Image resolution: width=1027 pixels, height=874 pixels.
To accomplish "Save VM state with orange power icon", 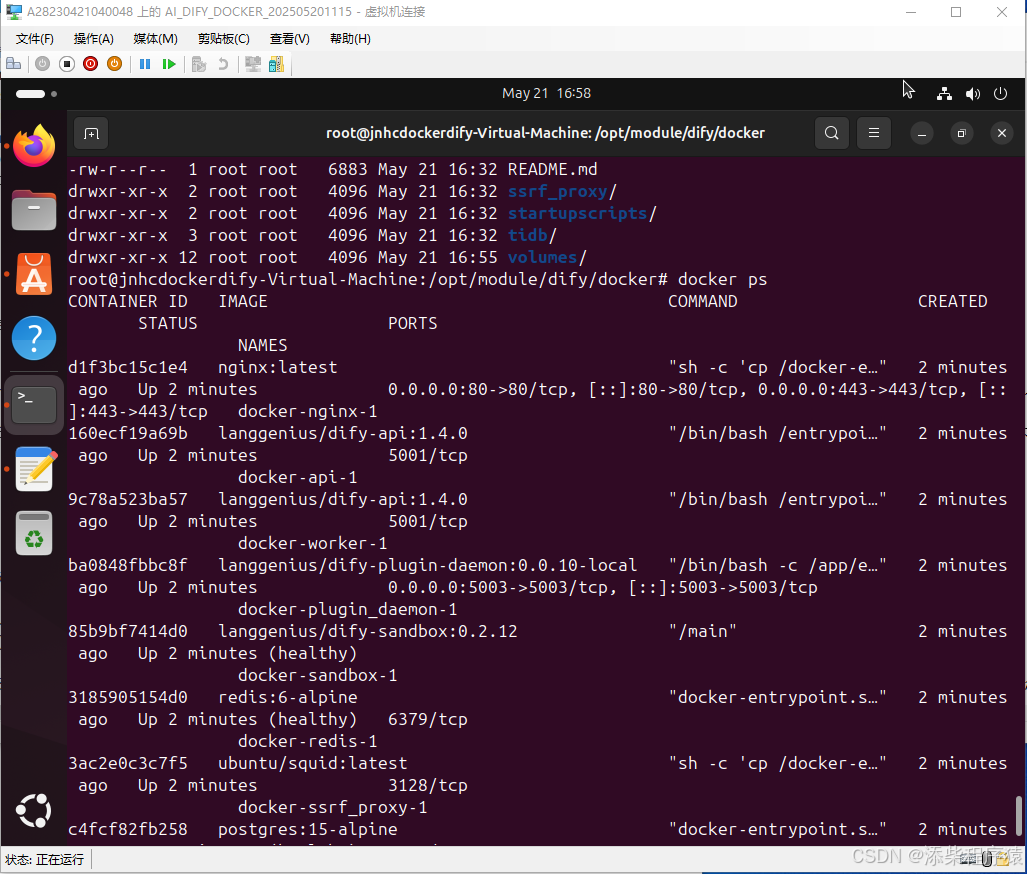I will point(115,64).
